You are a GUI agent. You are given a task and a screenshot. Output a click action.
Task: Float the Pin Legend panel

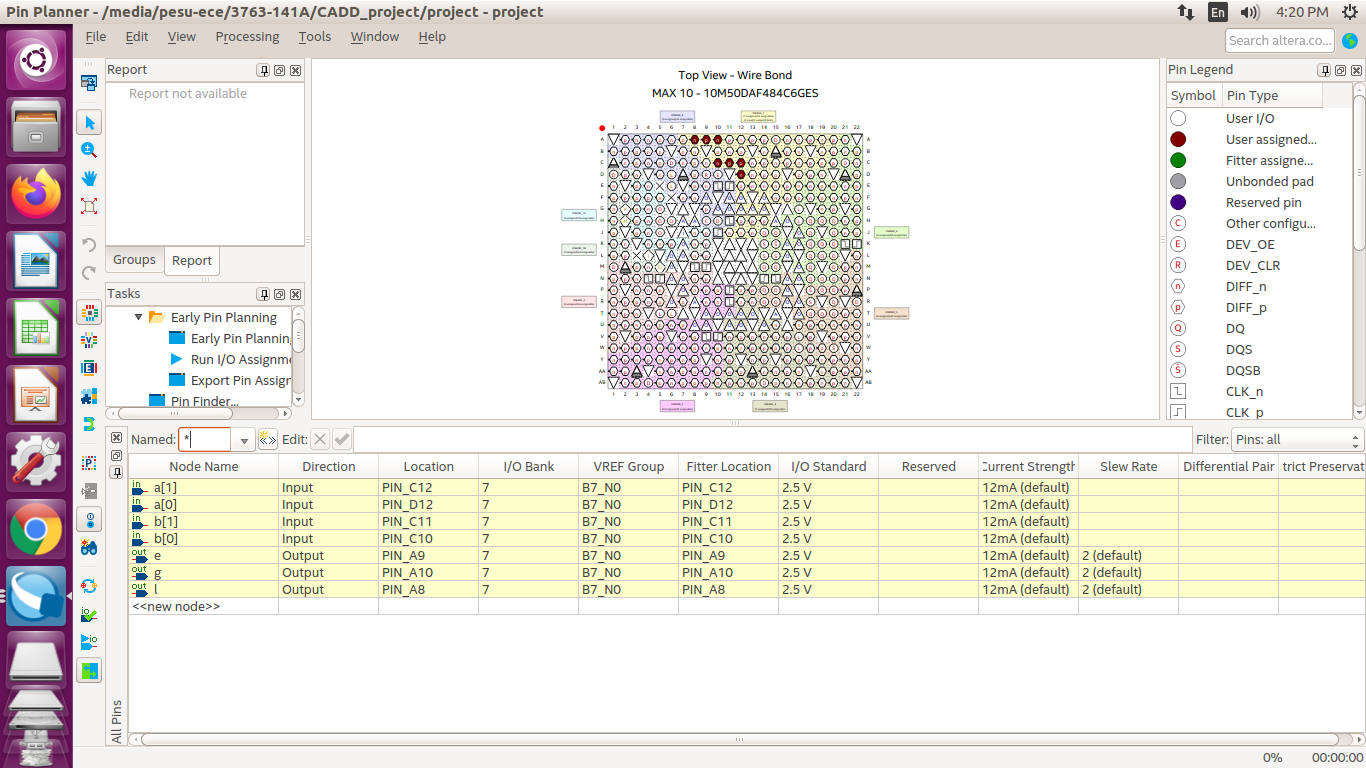[x=1340, y=70]
